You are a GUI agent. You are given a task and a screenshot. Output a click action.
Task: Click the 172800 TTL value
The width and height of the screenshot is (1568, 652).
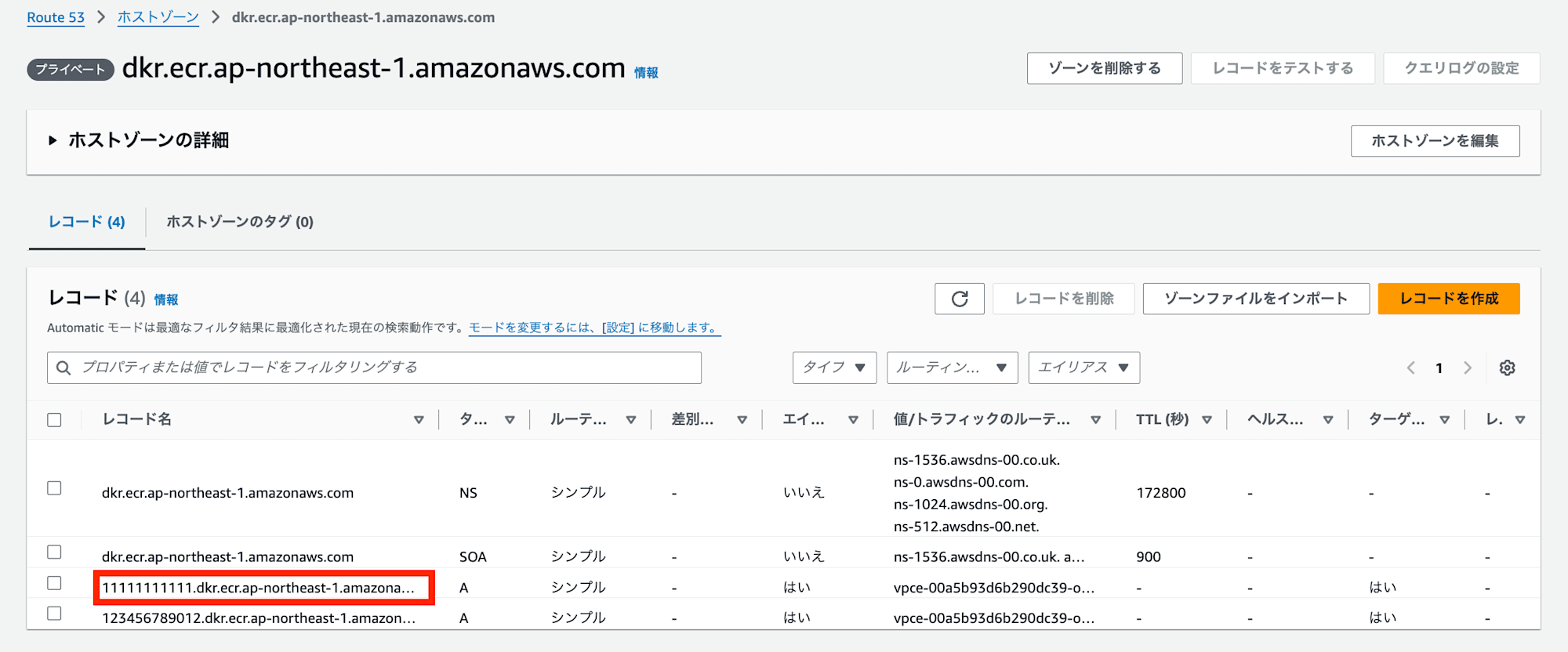[x=1160, y=493]
